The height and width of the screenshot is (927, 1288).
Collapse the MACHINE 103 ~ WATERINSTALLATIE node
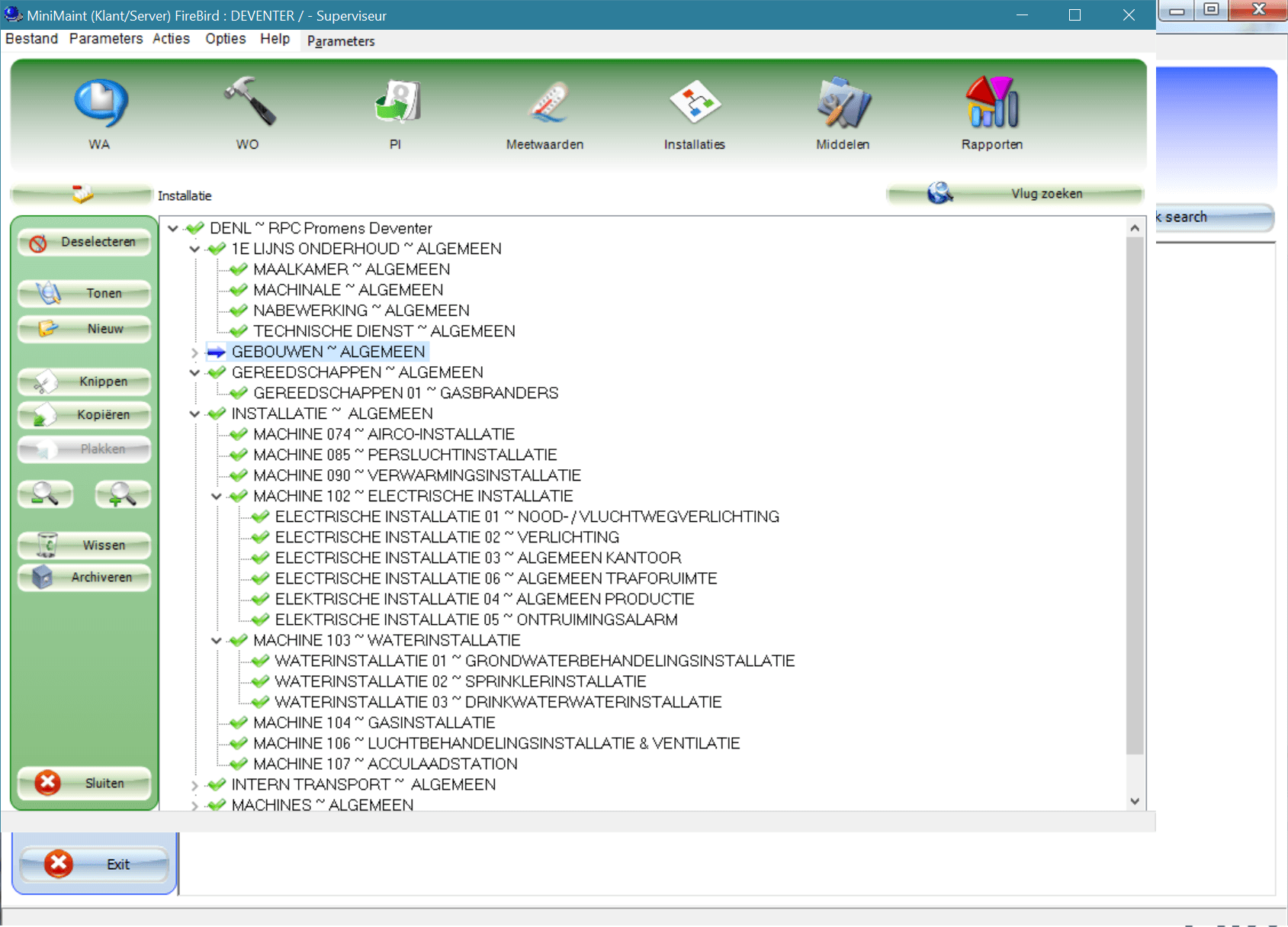pos(217,640)
